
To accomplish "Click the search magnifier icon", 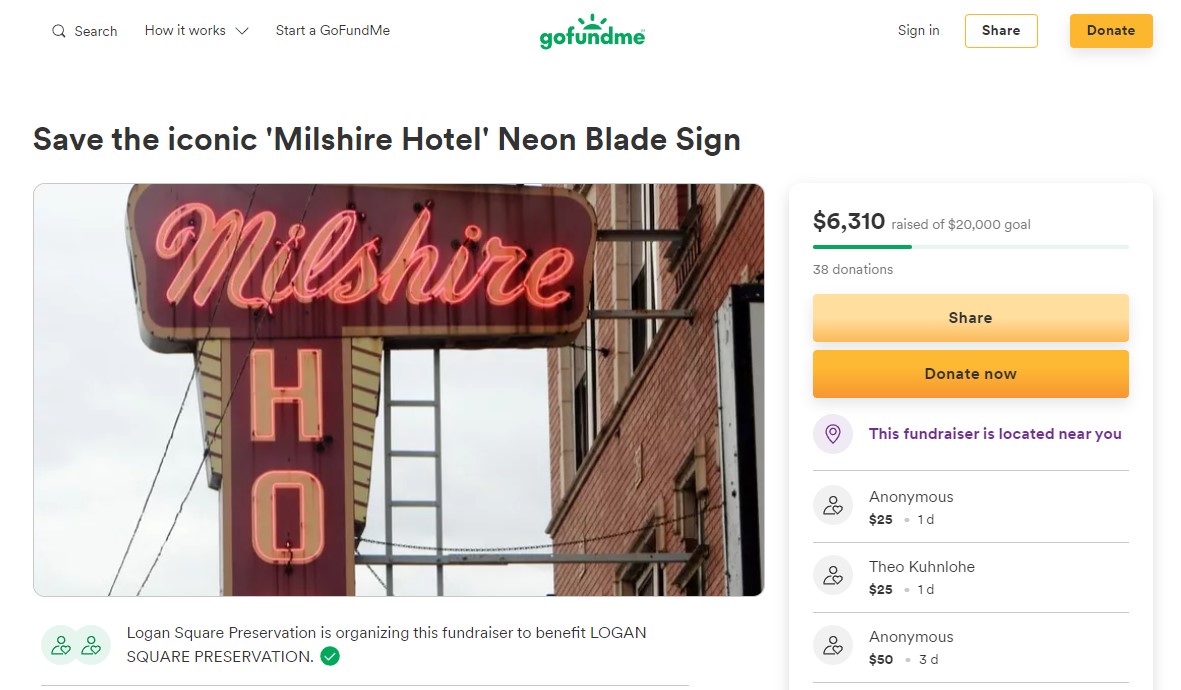I will point(59,31).
